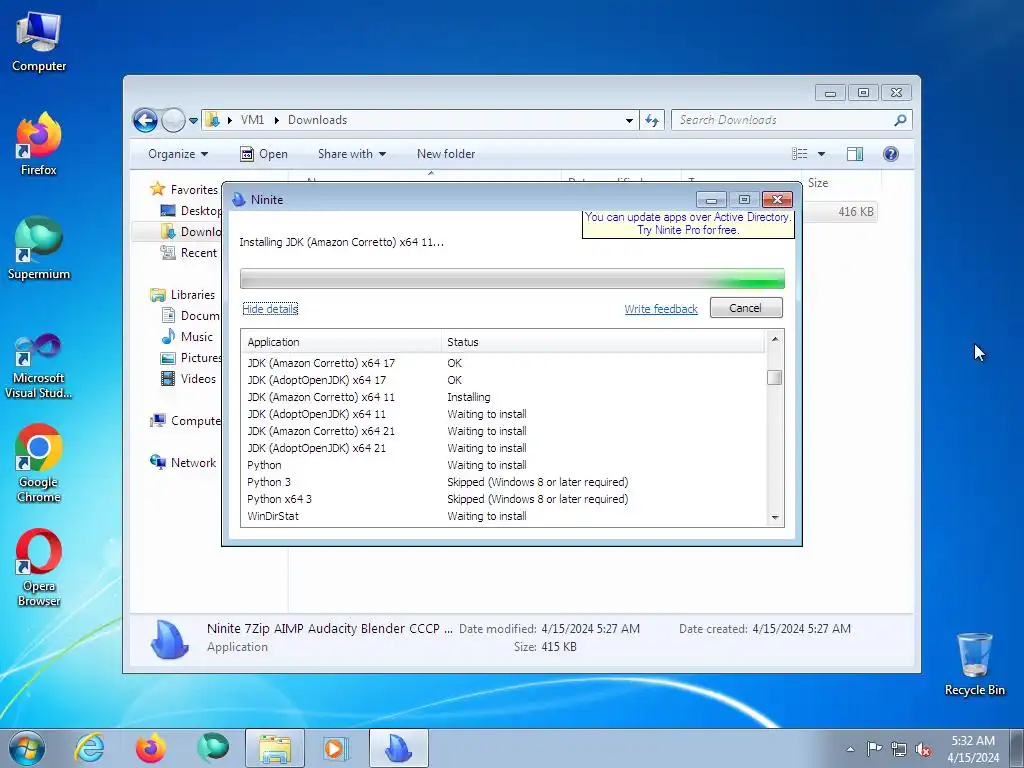
Task: Click the clock in the taskbar
Action: 973,749
